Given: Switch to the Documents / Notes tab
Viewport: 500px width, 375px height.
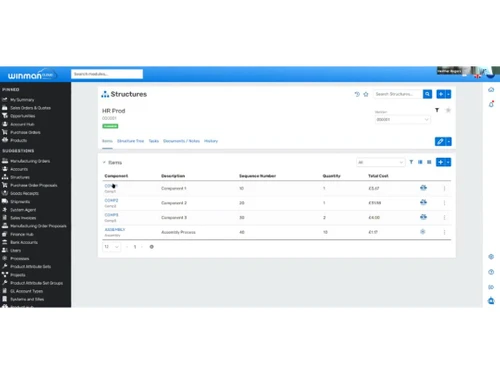Looking at the screenshot, I should click(181, 141).
